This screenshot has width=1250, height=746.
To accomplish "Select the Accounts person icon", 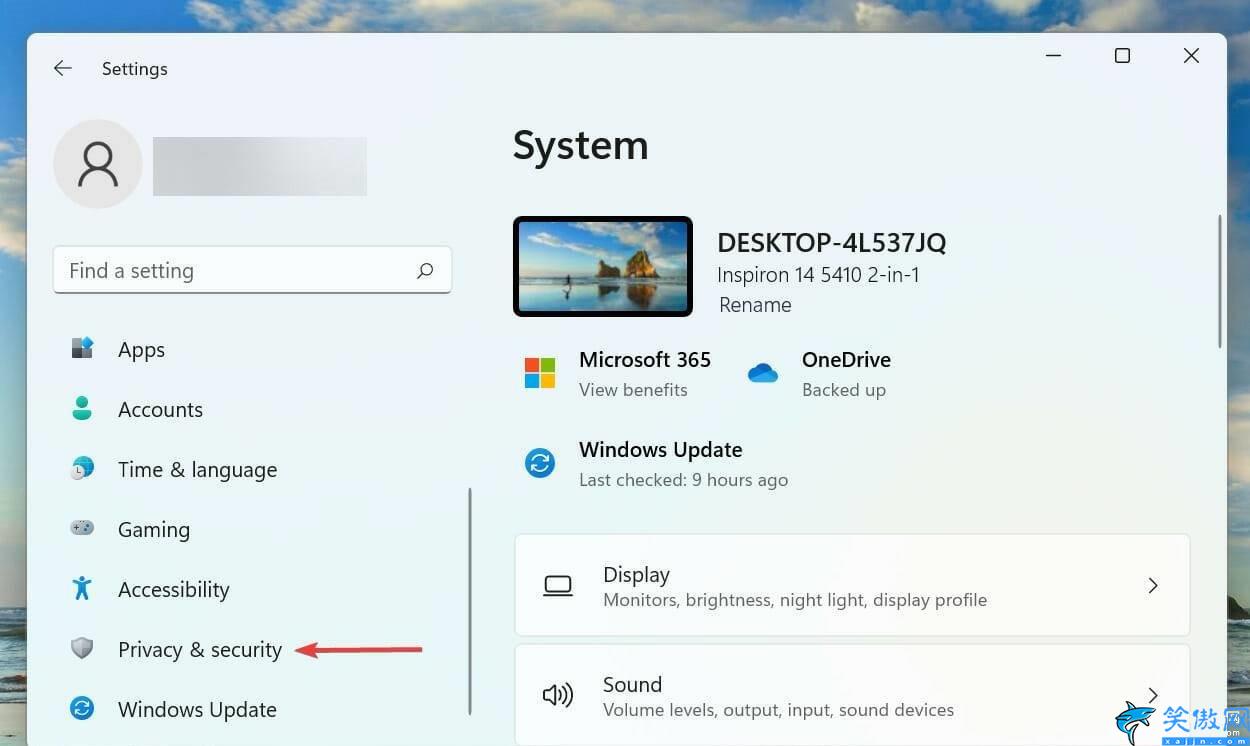I will [x=82, y=408].
